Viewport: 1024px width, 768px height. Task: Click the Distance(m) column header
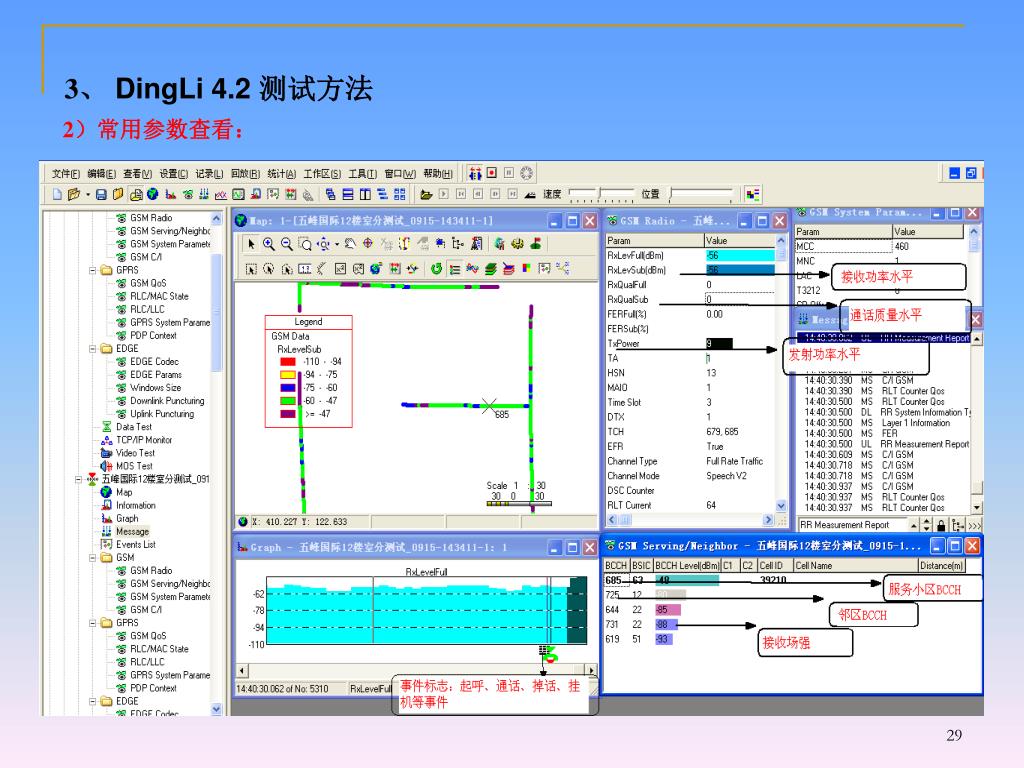(941, 566)
